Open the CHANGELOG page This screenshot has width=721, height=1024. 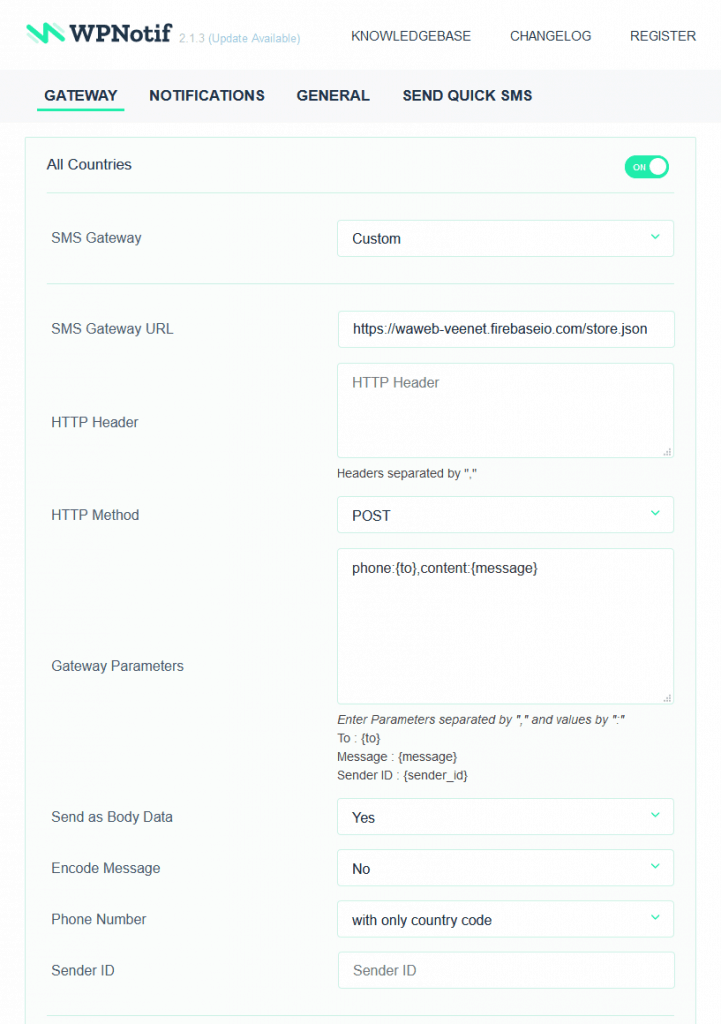[550, 35]
